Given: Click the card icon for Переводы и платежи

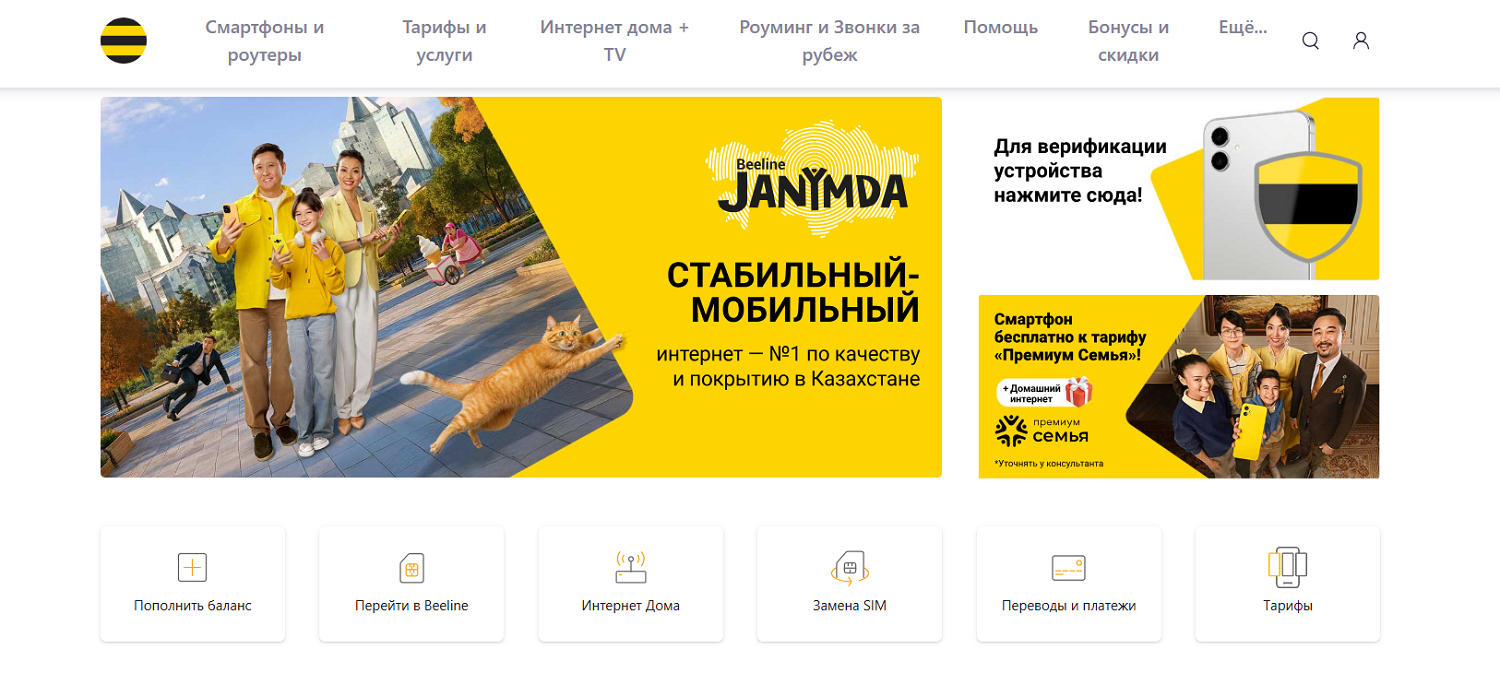Looking at the screenshot, I should click(1069, 568).
